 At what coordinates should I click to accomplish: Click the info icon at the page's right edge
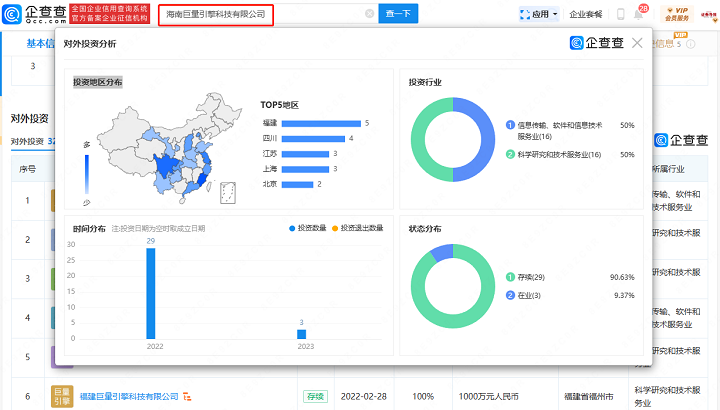(x=691, y=44)
